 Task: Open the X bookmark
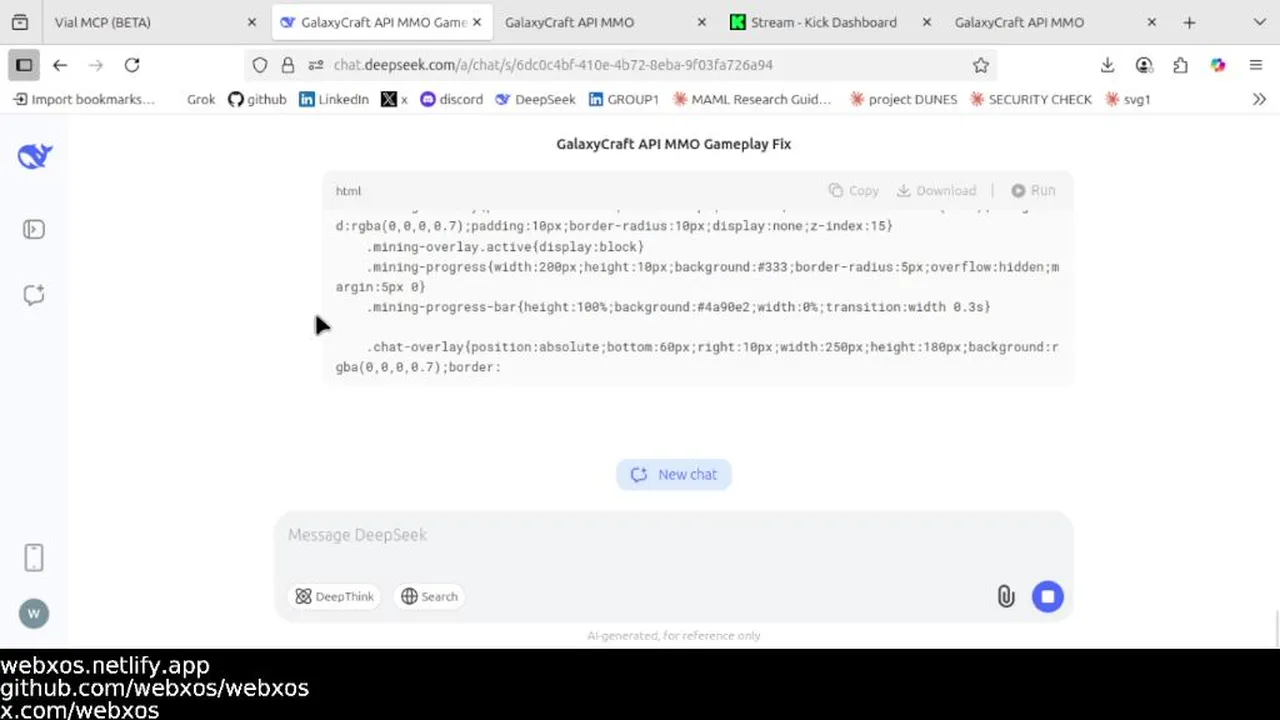pyautogui.click(x=394, y=99)
